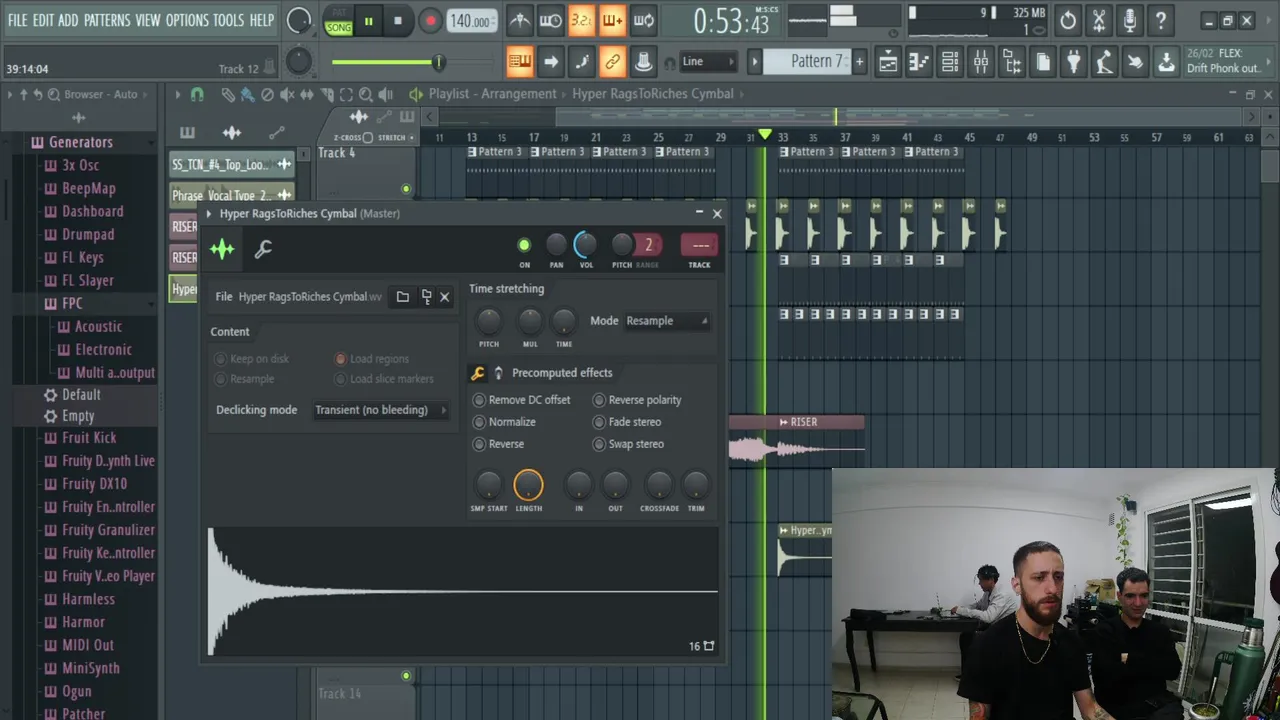Pause playback with the pause button
The height and width of the screenshot is (720, 1280).
(368, 21)
